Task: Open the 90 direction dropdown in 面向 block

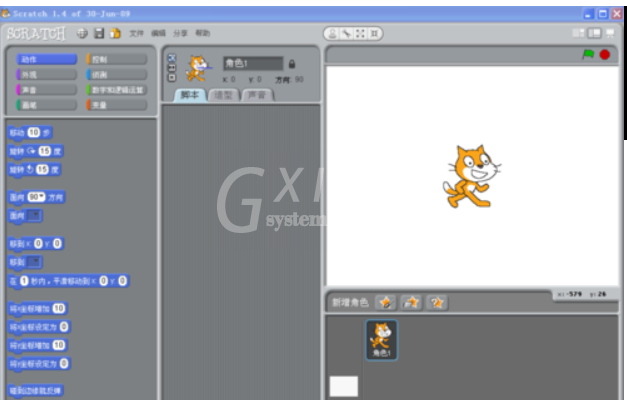Action: tap(36, 197)
